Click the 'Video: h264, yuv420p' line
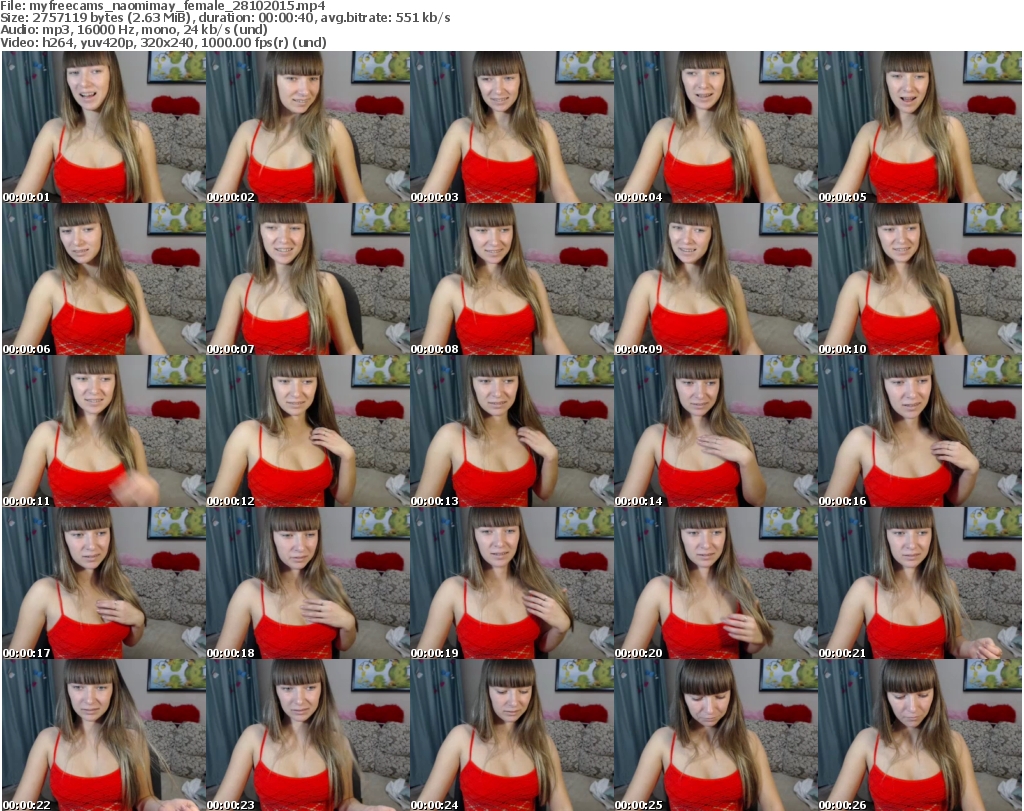 (x=163, y=42)
